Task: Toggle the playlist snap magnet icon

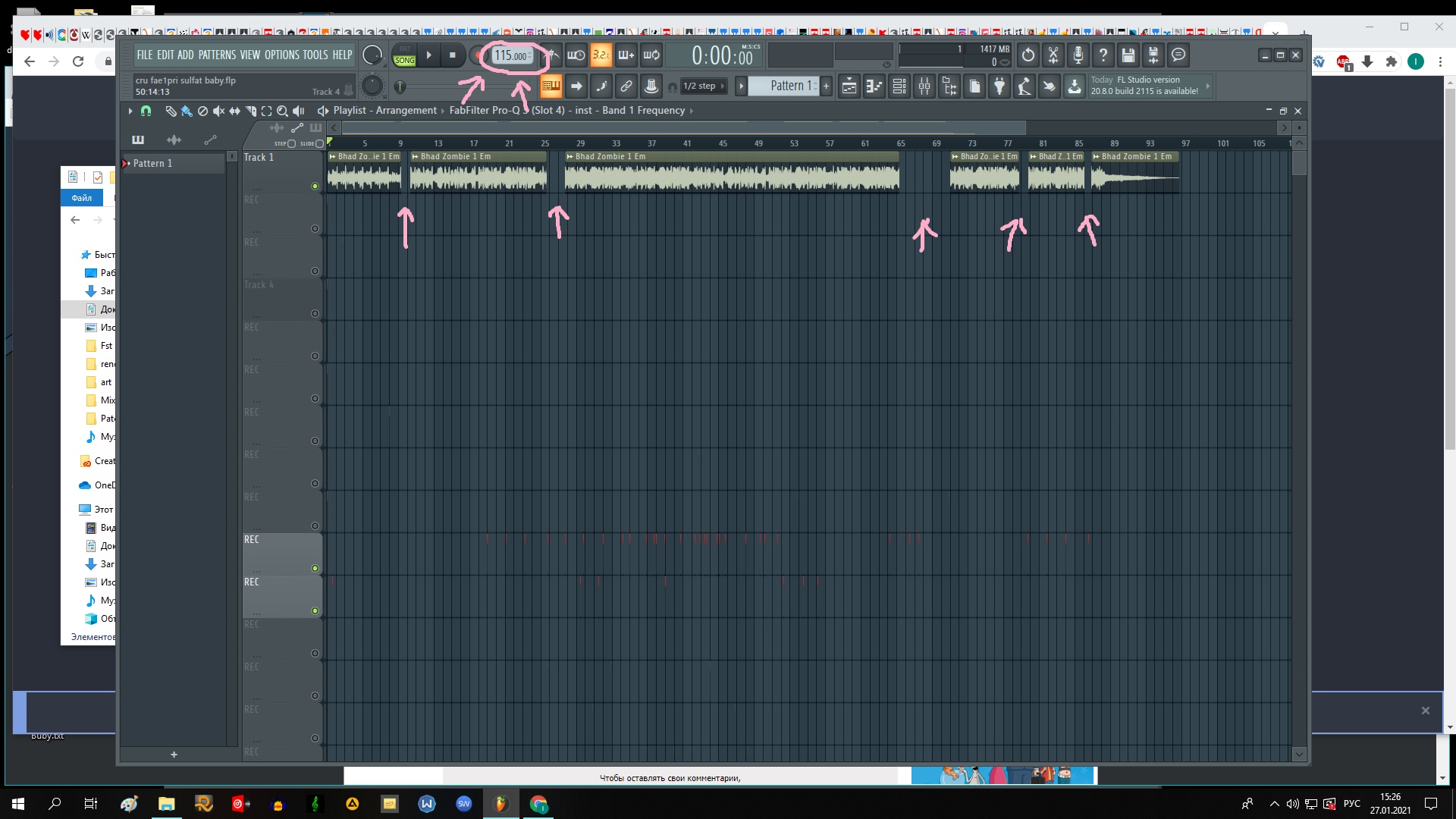Action: click(146, 111)
